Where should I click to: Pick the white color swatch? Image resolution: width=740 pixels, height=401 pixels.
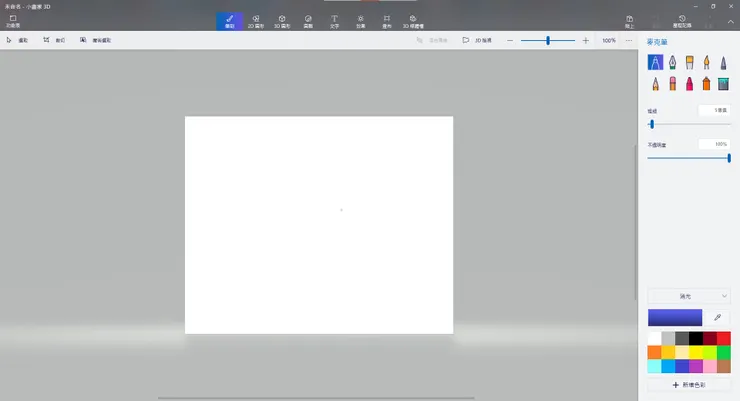[654, 338]
